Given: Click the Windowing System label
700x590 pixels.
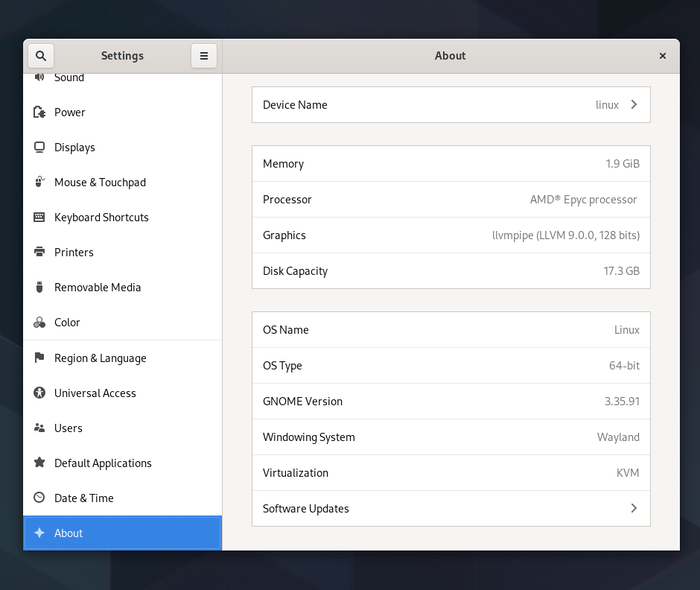Looking at the screenshot, I should click(308, 437).
